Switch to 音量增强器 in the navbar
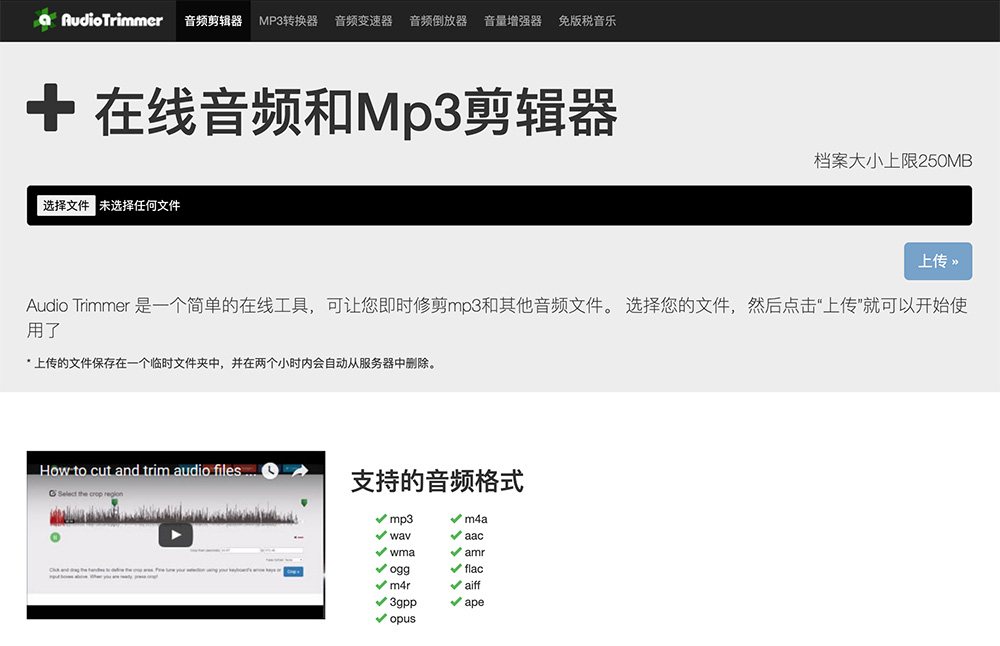1000x646 pixels. (513, 21)
